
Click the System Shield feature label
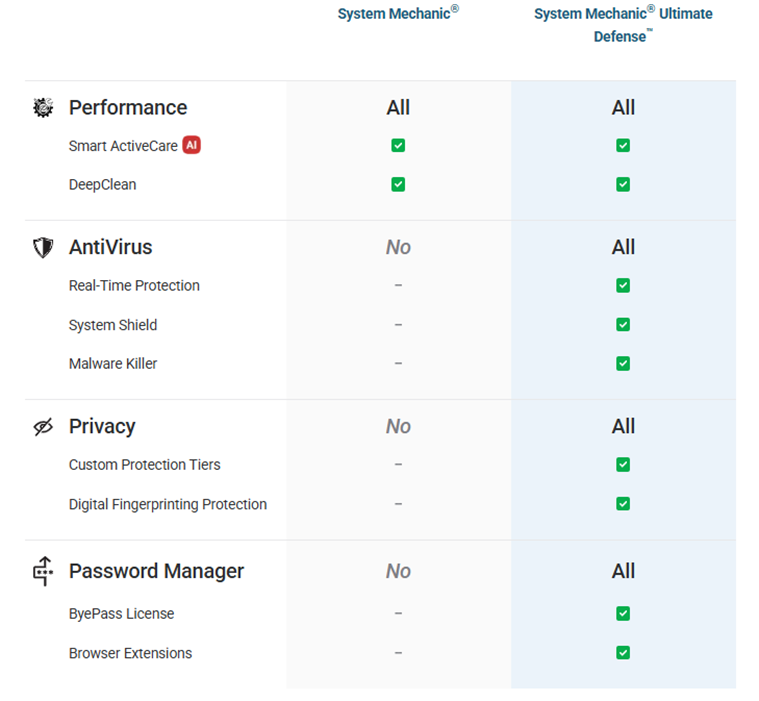[112, 325]
